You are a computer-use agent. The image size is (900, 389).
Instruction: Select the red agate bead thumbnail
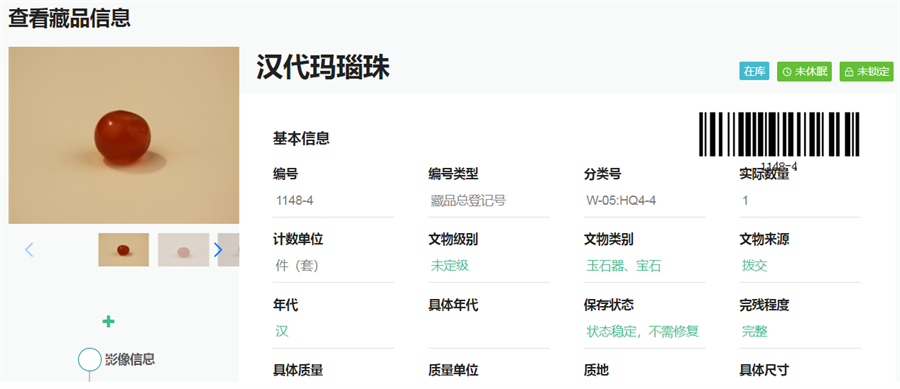123,250
